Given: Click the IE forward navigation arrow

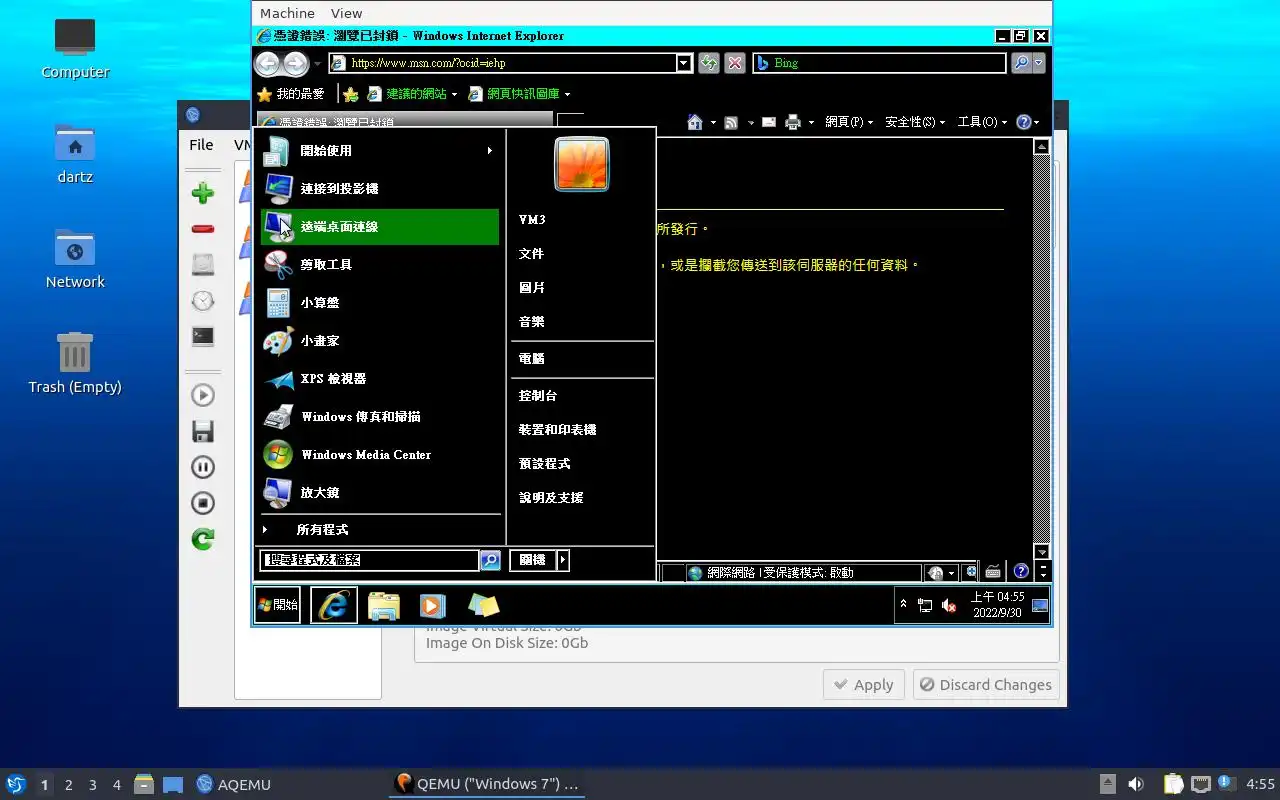Looking at the screenshot, I should (295, 64).
